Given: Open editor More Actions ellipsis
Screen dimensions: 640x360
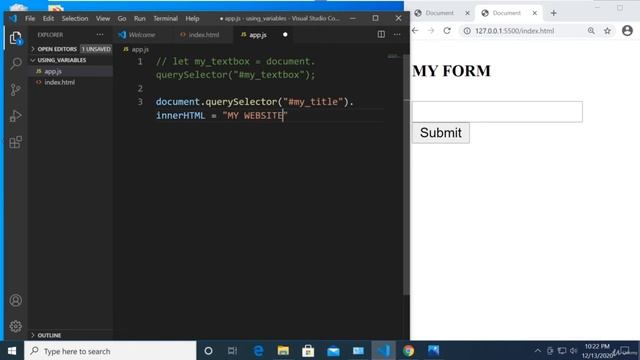Looking at the screenshot, I should point(397,35).
